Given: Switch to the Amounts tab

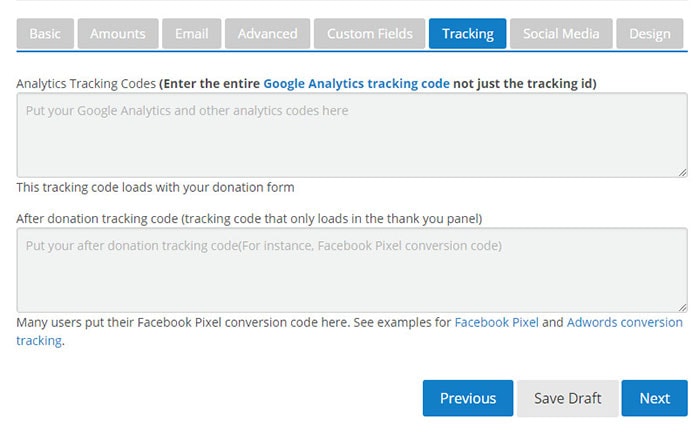Looking at the screenshot, I should [x=118, y=34].
